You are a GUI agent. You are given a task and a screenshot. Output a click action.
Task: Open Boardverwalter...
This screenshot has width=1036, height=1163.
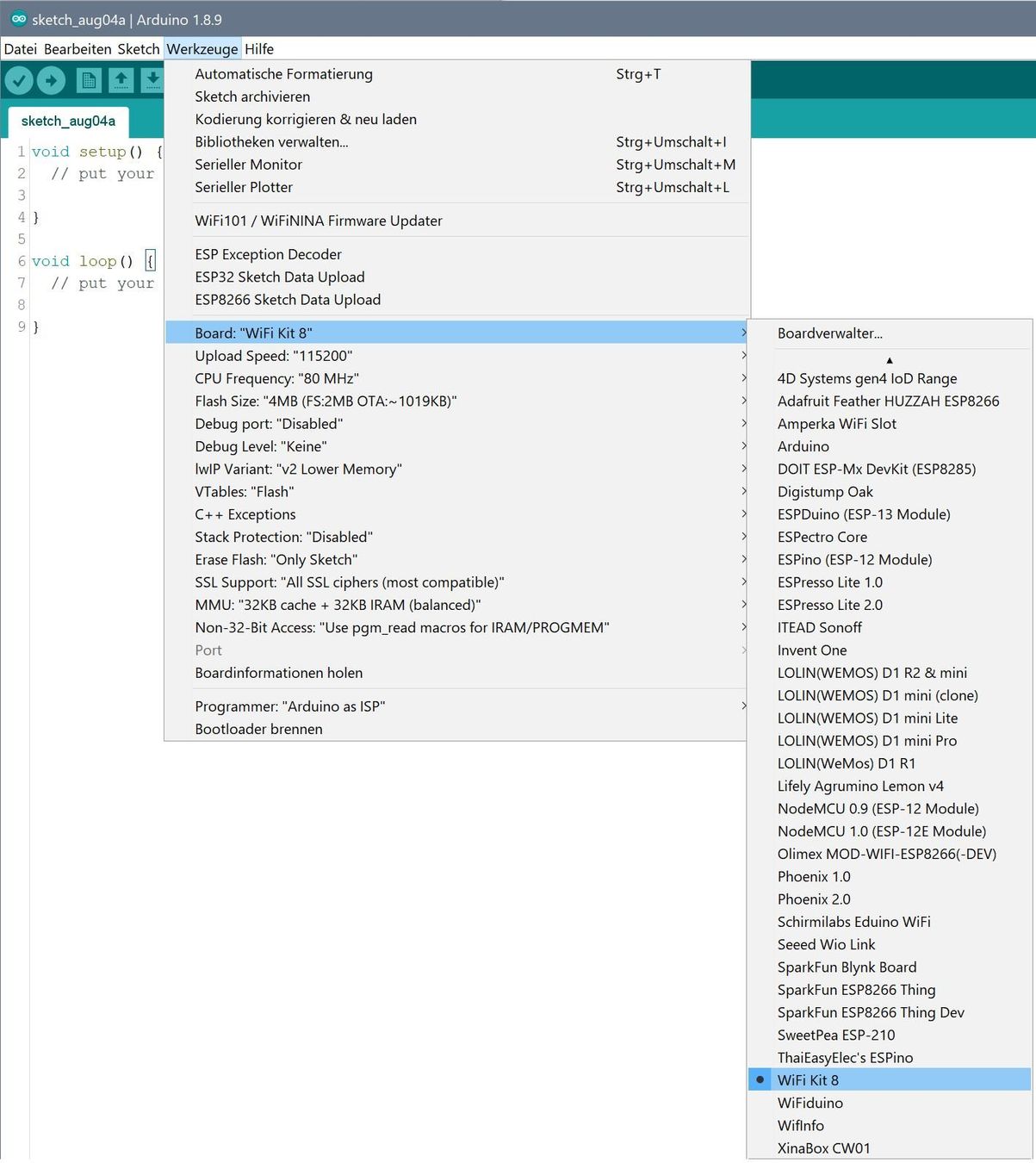pos(889,333)
